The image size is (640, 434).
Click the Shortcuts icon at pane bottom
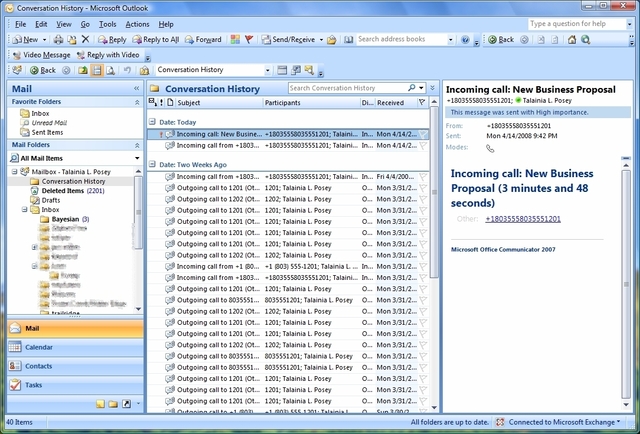coord(127,404)
